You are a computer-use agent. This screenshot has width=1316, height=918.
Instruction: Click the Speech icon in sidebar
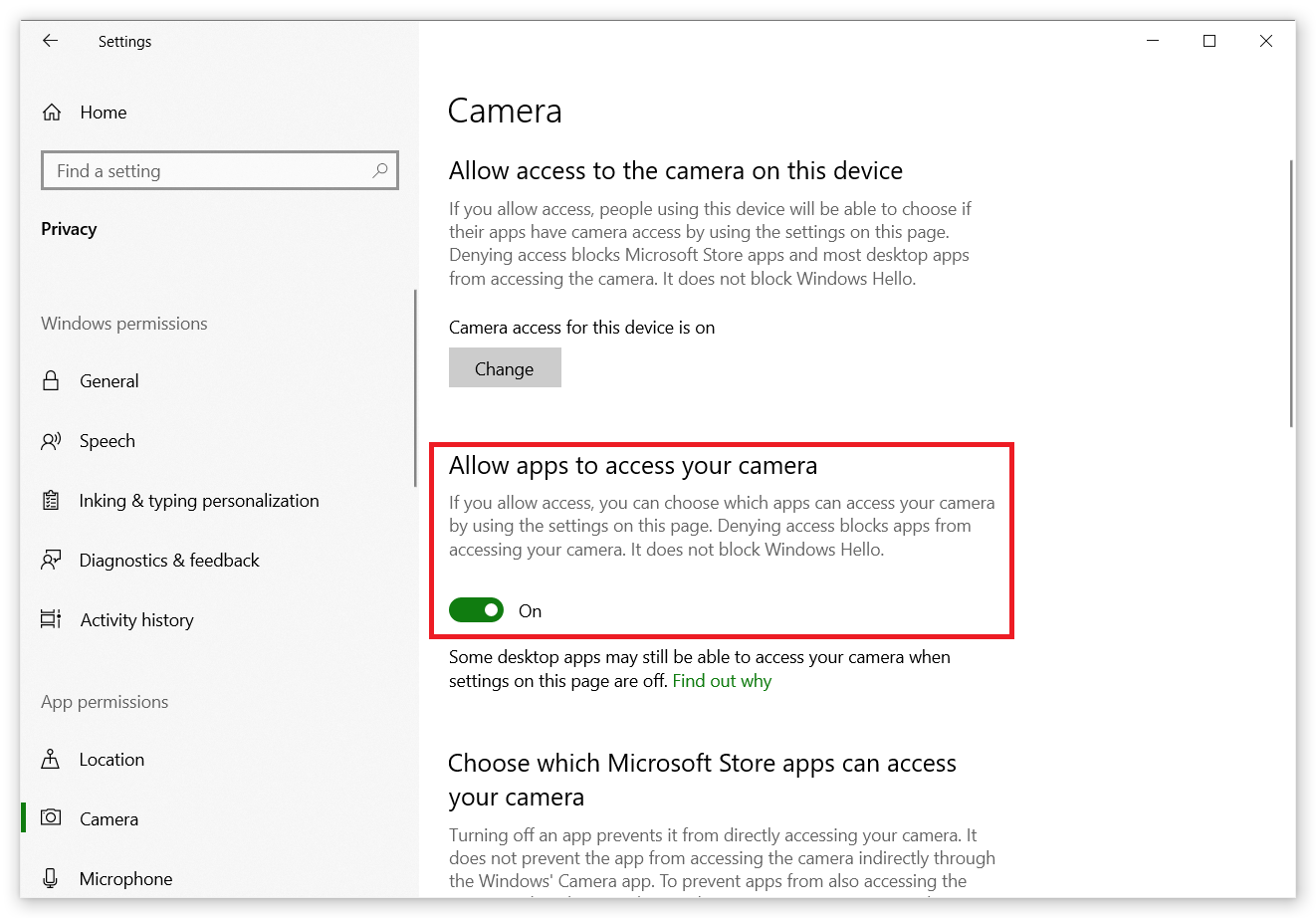point(51,441)
